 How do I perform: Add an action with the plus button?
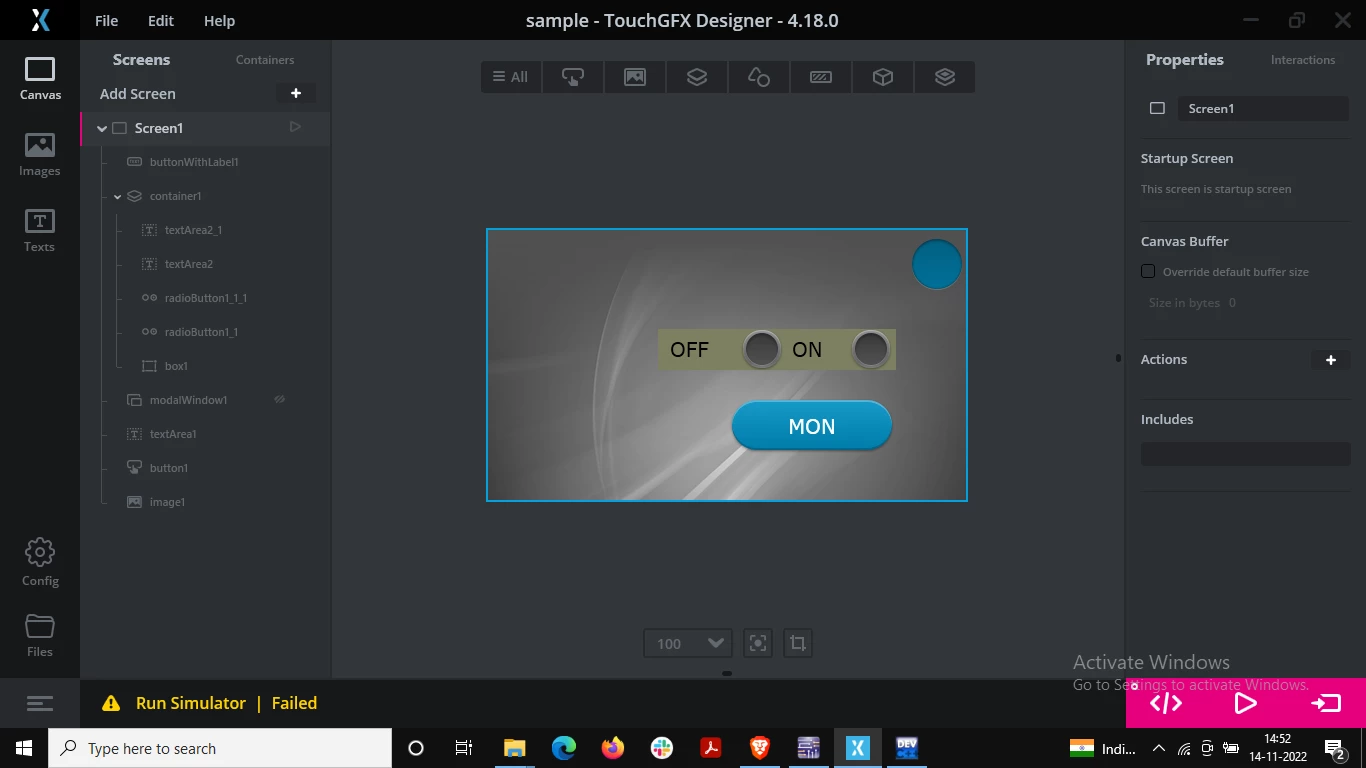[1331, 360]
